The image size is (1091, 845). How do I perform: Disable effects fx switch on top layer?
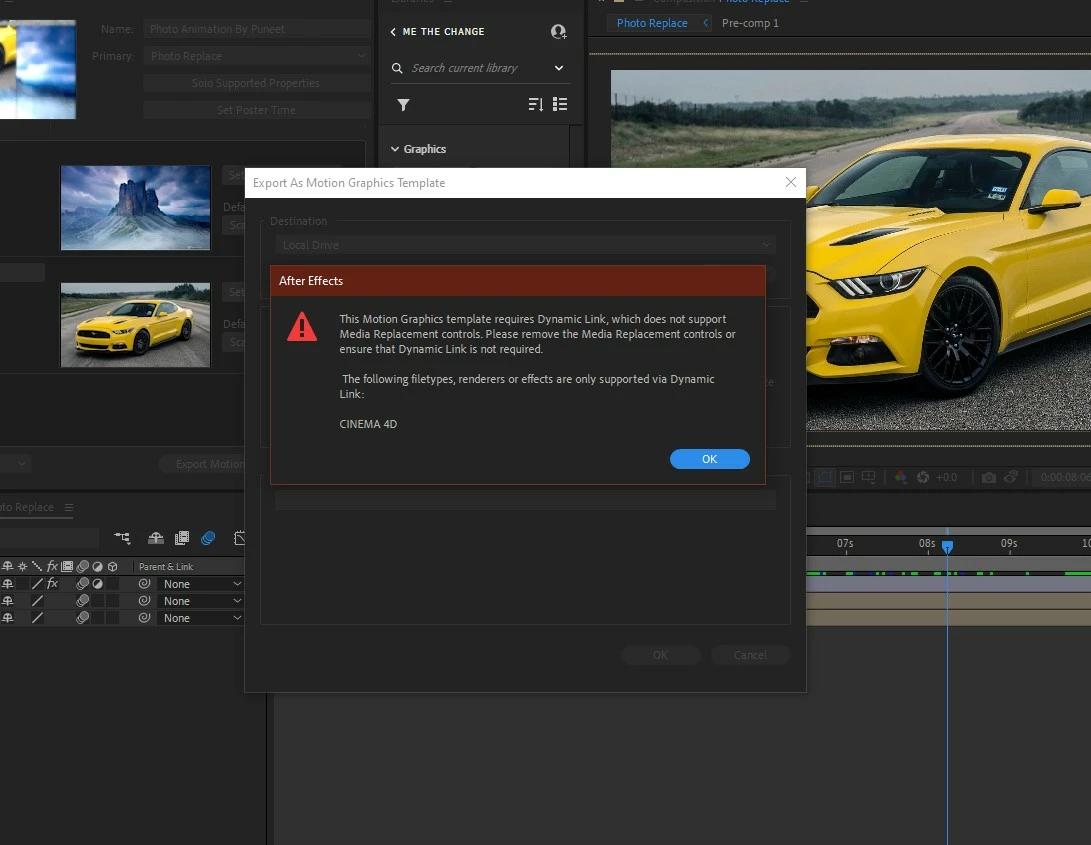[52, 584]
